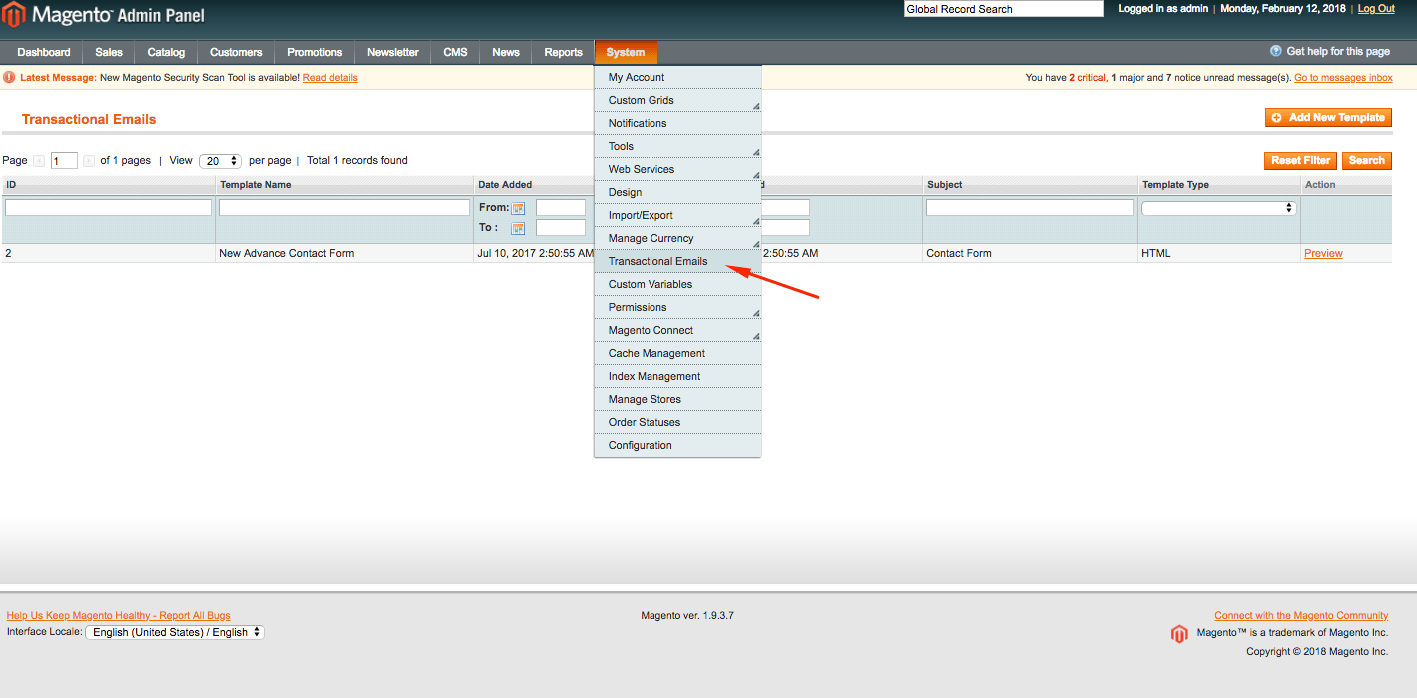Select Notifications from System menu
The height and width of the screenshot is (698, 1417).
(678, 123)
